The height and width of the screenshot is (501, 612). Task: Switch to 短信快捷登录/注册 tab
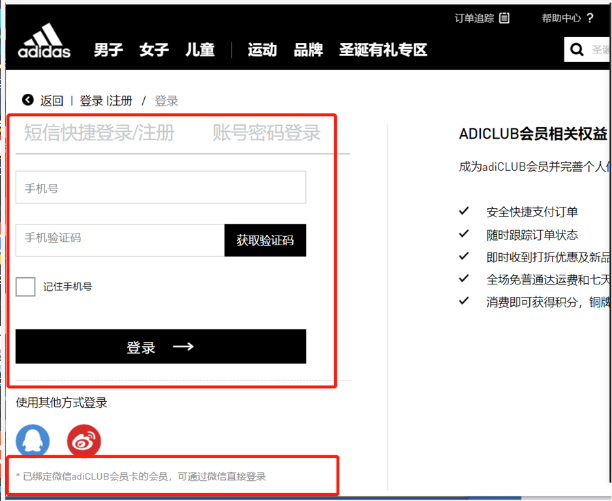(x=98, y=133)
